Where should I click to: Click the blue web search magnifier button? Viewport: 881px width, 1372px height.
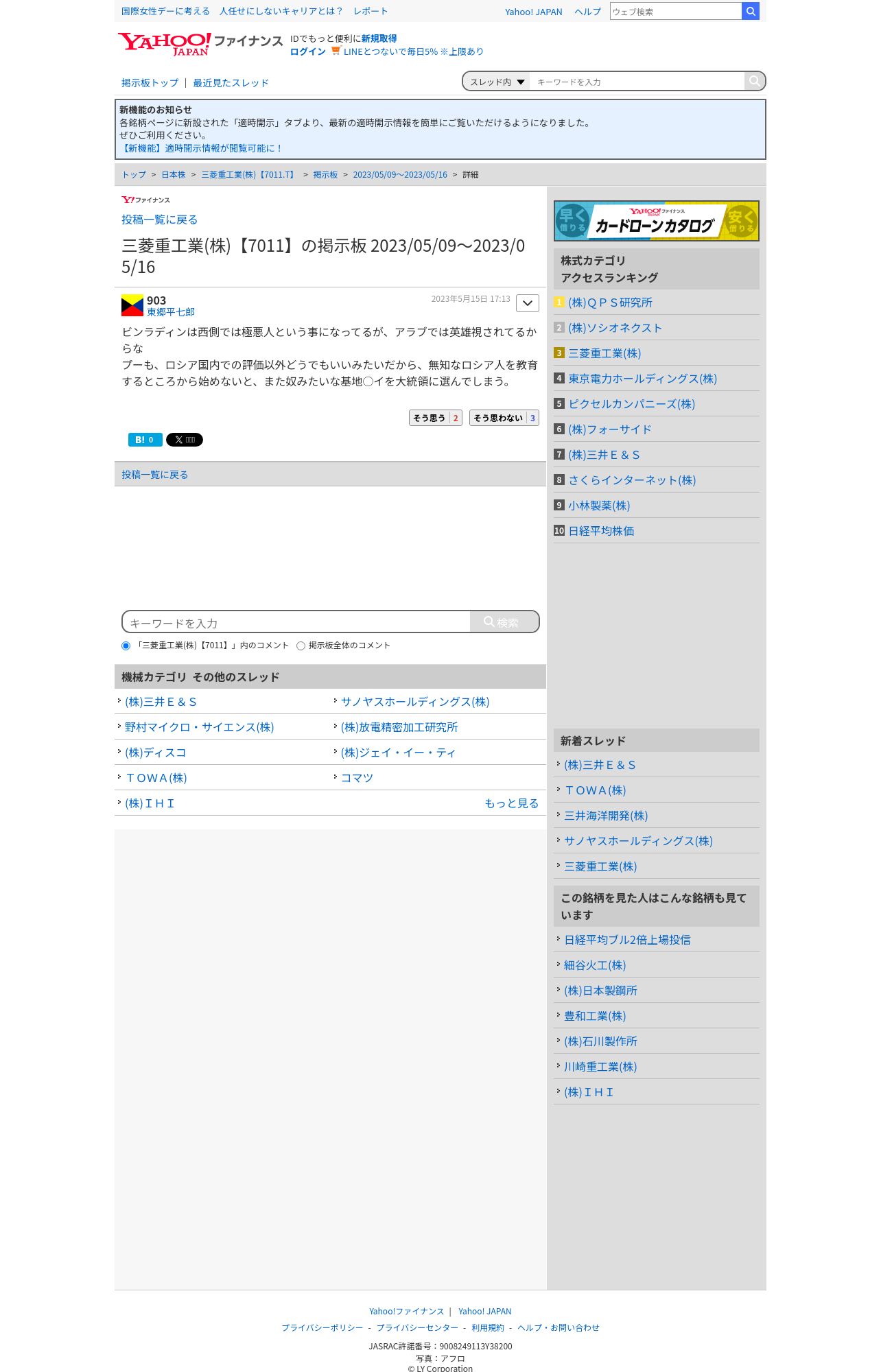[751, 11]
